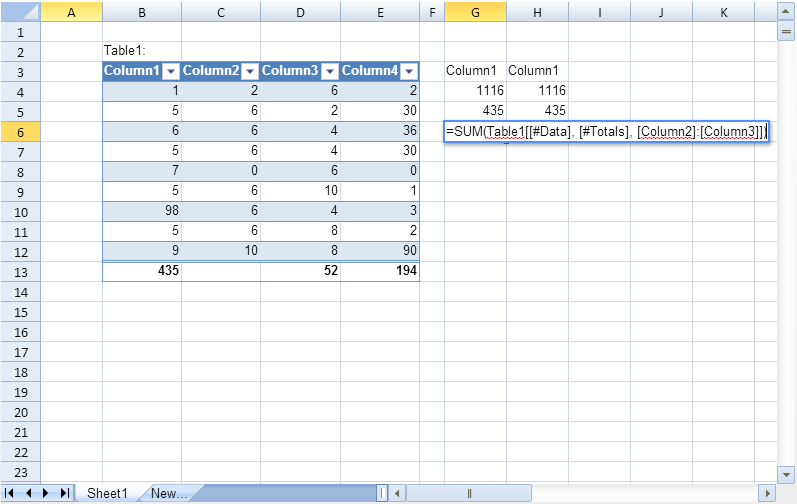
Task: Go to the last sheet tab arrow
Action: click(x=65, y=493)
